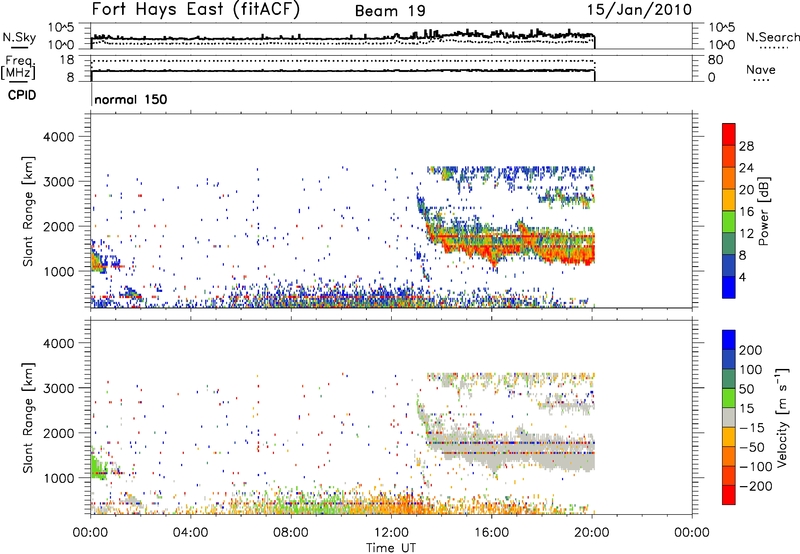Select the 'Freq. [MHz]' axis label
This screenshot has height=554, width=800.
coord(18,67)
